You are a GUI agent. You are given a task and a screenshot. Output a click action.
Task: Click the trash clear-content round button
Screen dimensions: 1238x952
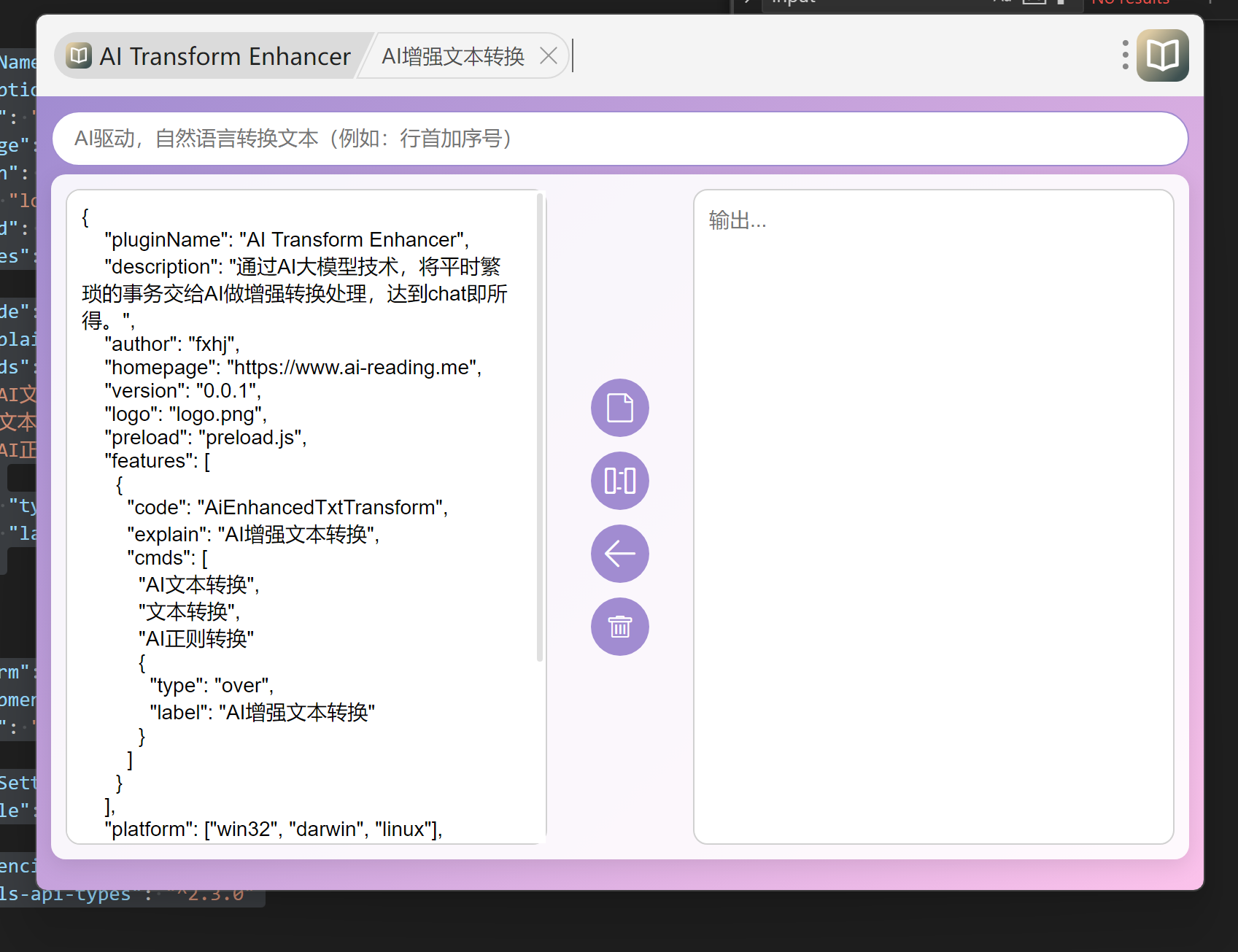(x=619, y=627)
